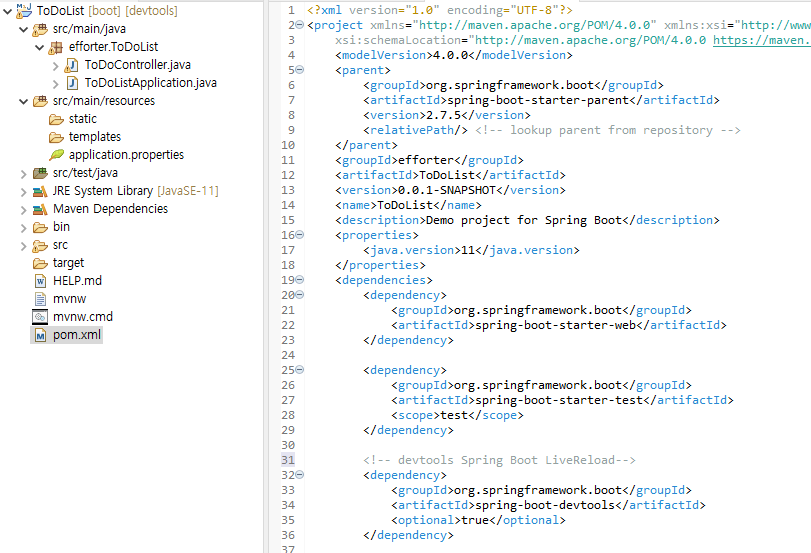Screen dimensions: 811x553
Task: Expand the bin folder arrow
Action: coord(23,228)
